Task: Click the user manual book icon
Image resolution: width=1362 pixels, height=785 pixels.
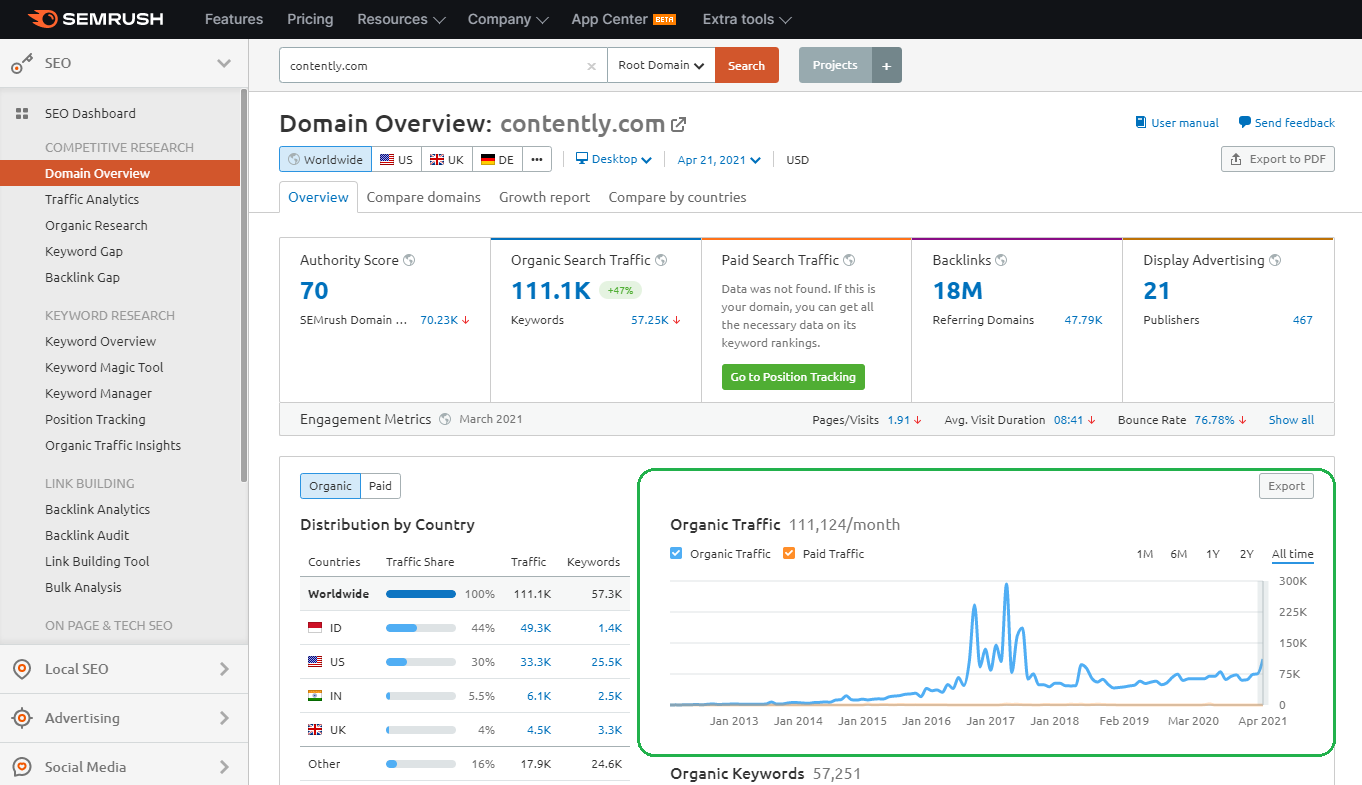Action: (x=1141, y=123)
